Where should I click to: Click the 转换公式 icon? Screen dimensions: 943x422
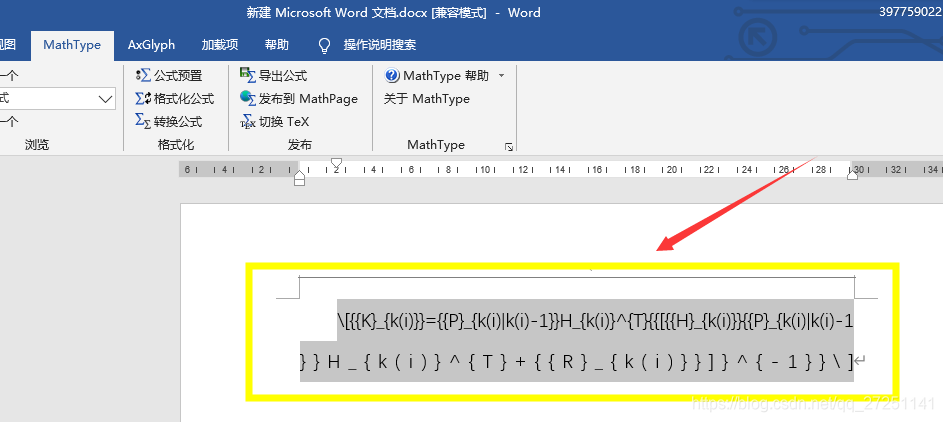(143, 121)
